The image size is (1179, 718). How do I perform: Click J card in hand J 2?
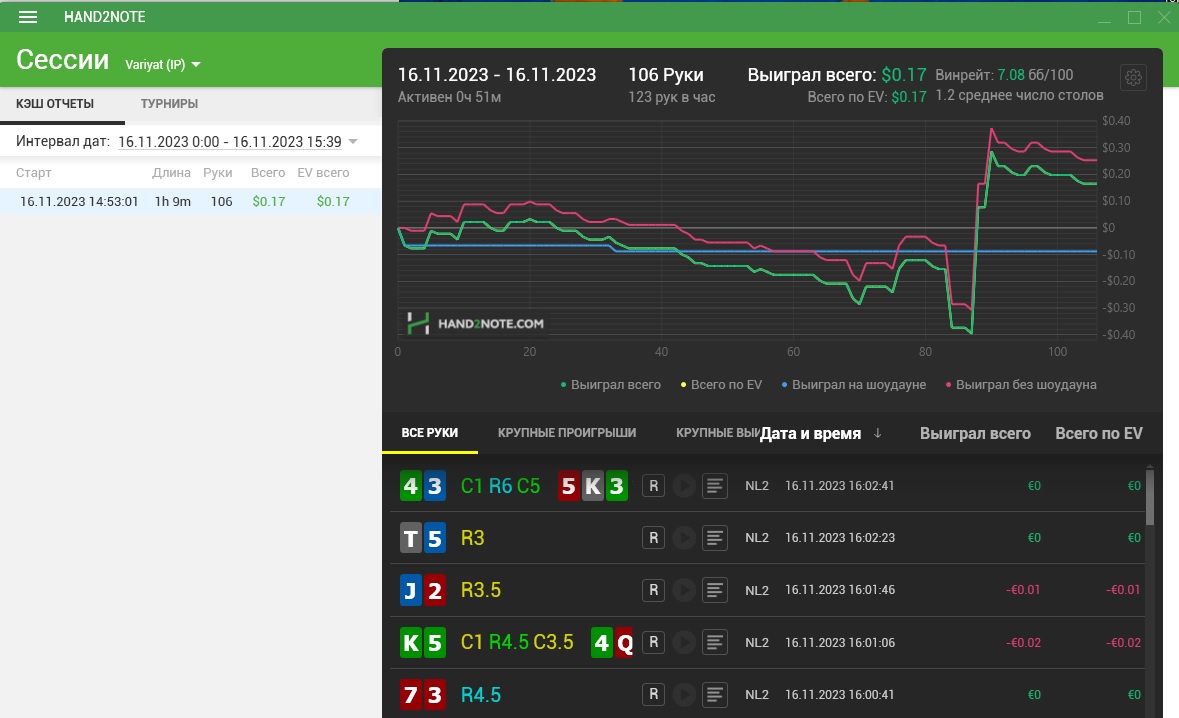tap(411, 590)
